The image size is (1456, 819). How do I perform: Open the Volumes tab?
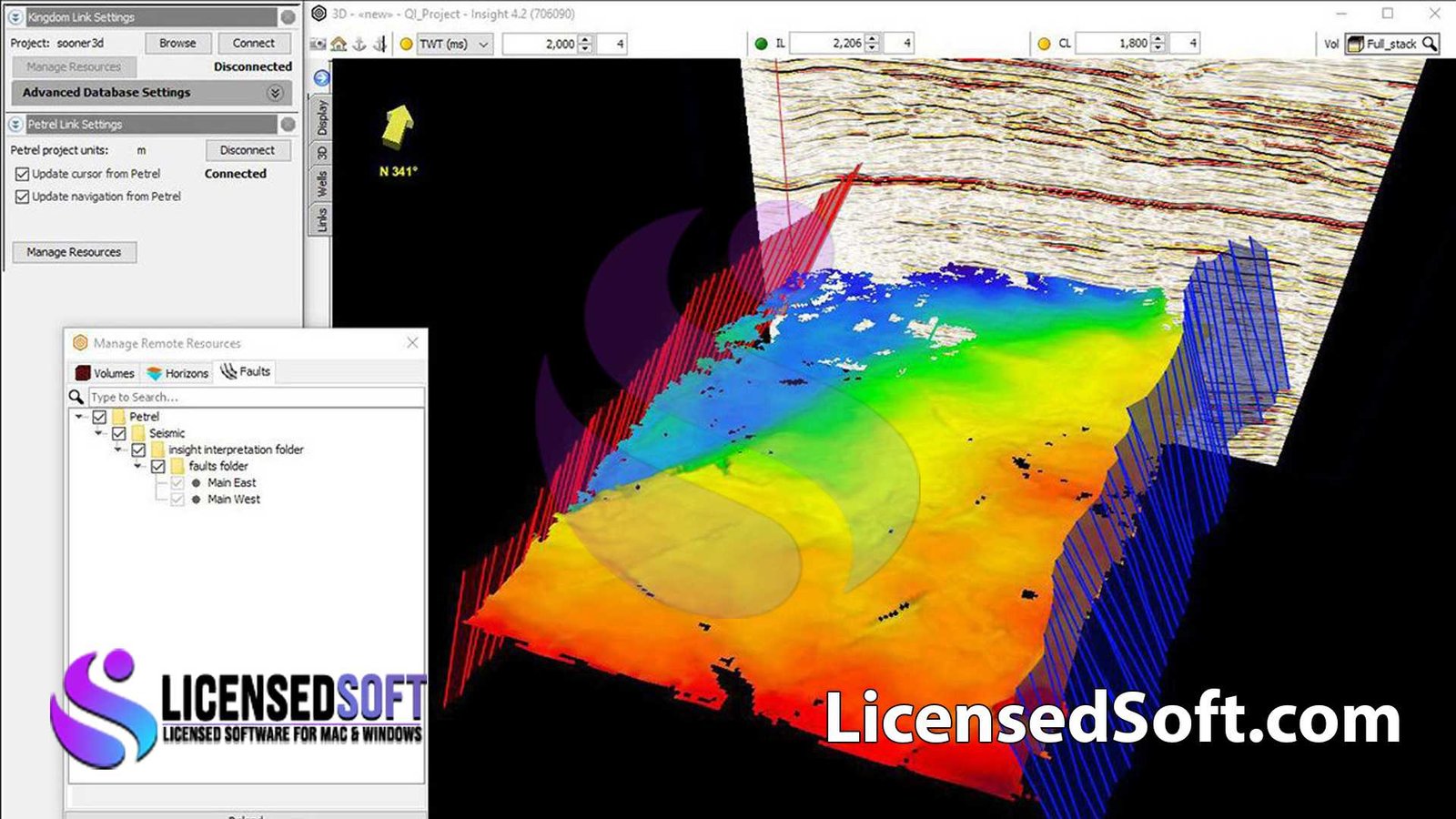click(x=105, y=373)
